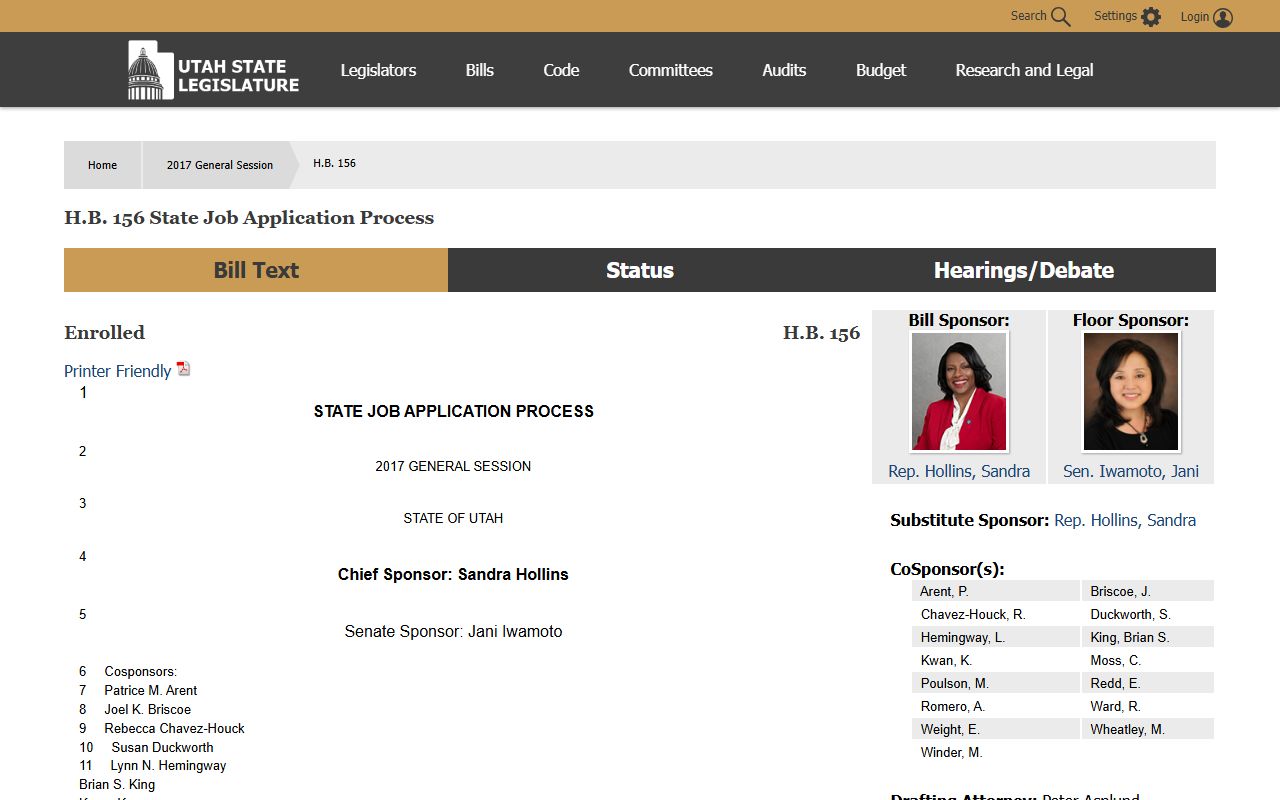1280x800 pixels.
Task: Open the Legislators menu
Action: [x=378, y=70]
